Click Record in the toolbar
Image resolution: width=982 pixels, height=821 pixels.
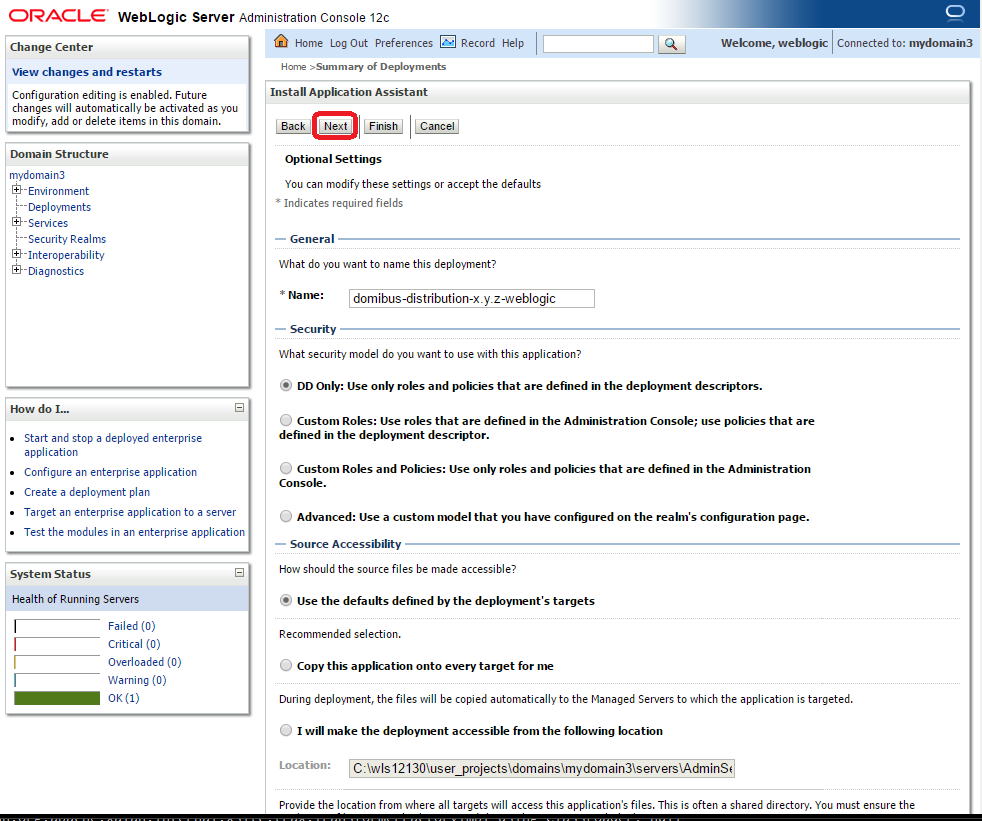[x=478, y=43]
